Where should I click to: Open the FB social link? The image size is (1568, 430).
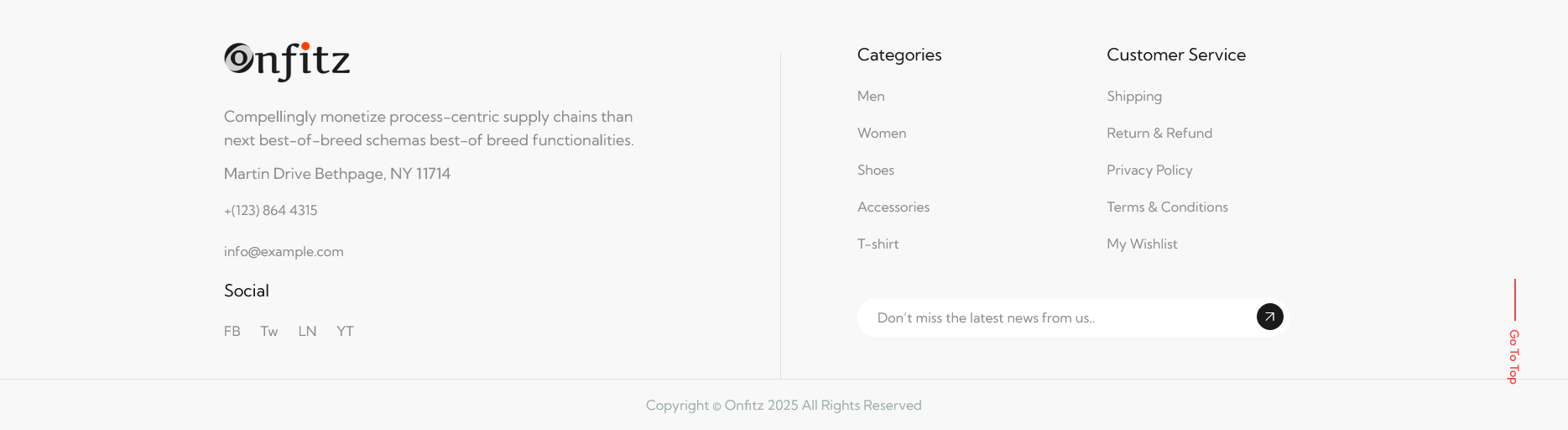232,331
